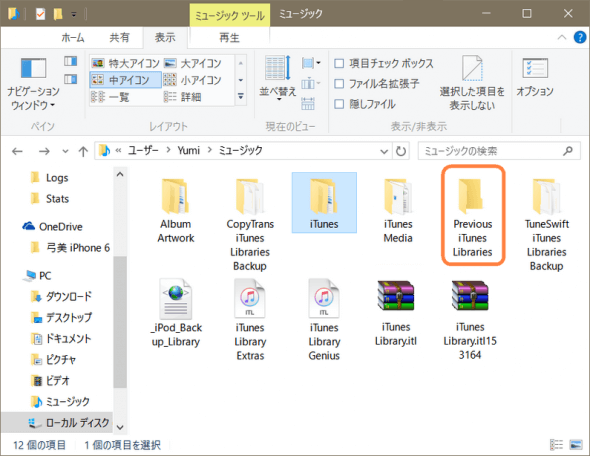Switch to the View (表示) tab
The height and width of the screenshot is (456, 590).
tap(165, 38)
